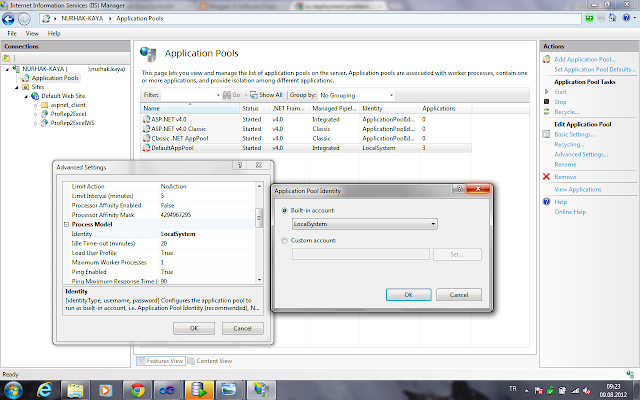Screen dimensions: 640x400
Task: Collapse the NURHAK-KAYA server node
Action: (x=7, y=69)
